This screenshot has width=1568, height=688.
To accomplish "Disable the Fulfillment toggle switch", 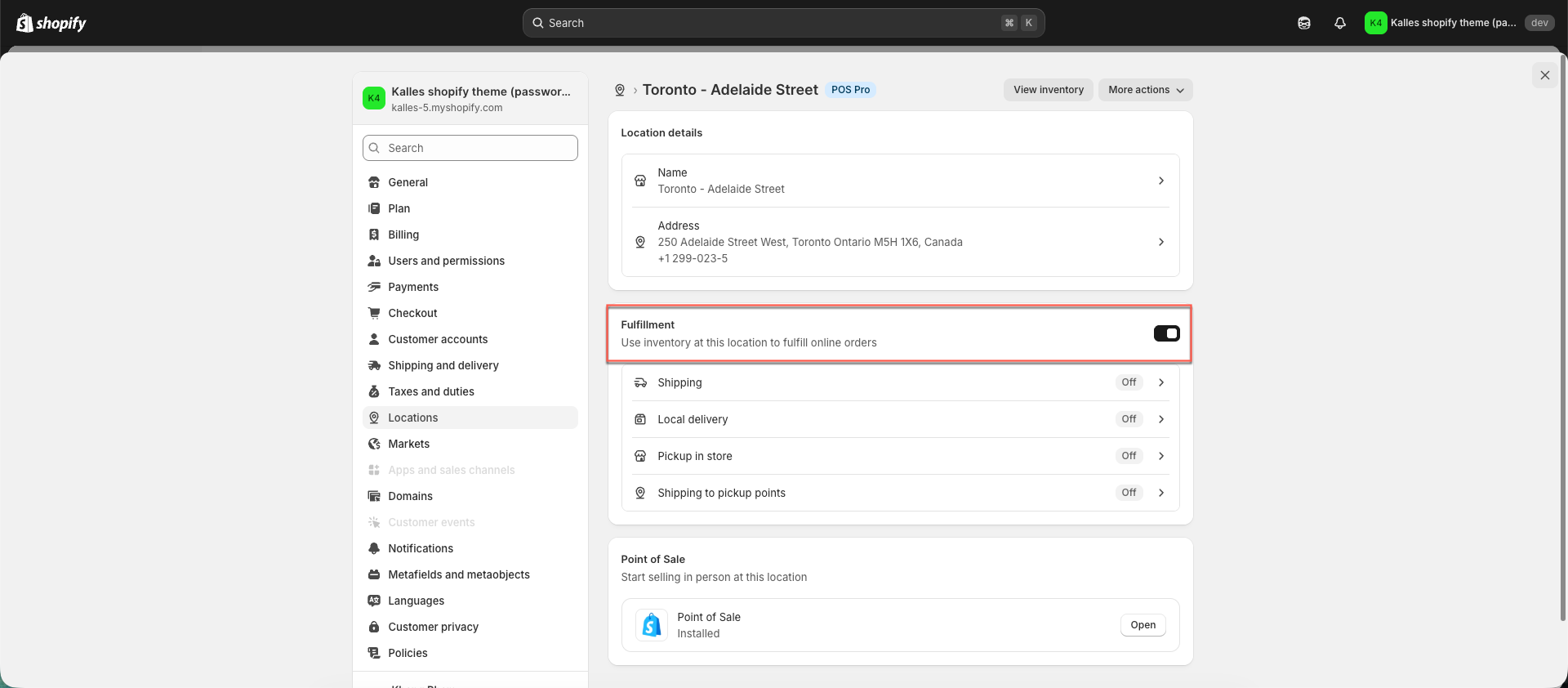I will click(1166, 333).
